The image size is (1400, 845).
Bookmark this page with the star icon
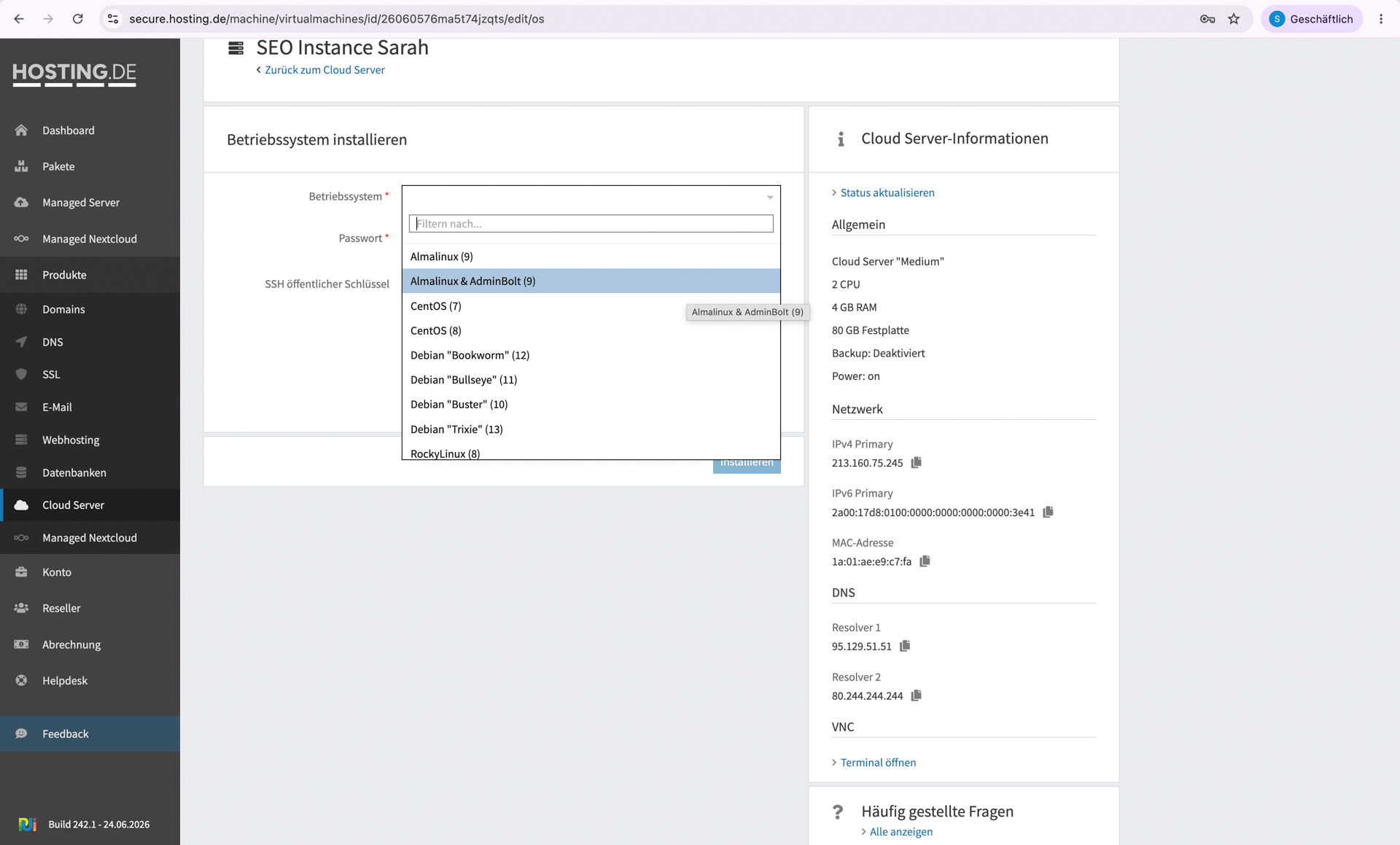click(x=1234, y=19)
